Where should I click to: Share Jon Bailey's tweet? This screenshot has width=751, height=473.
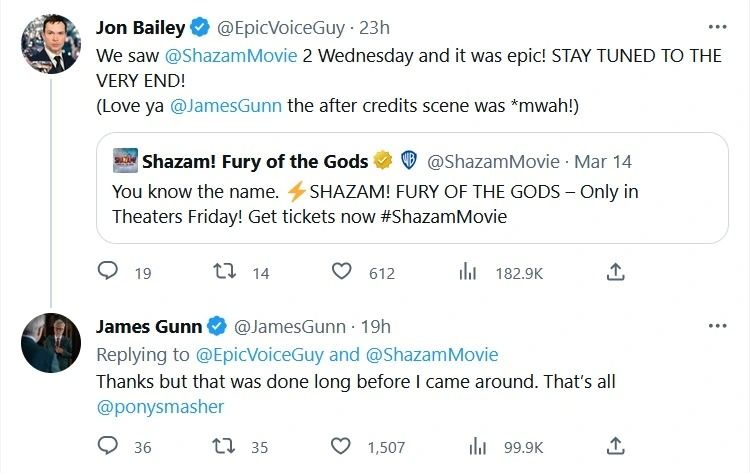point(616,272)
